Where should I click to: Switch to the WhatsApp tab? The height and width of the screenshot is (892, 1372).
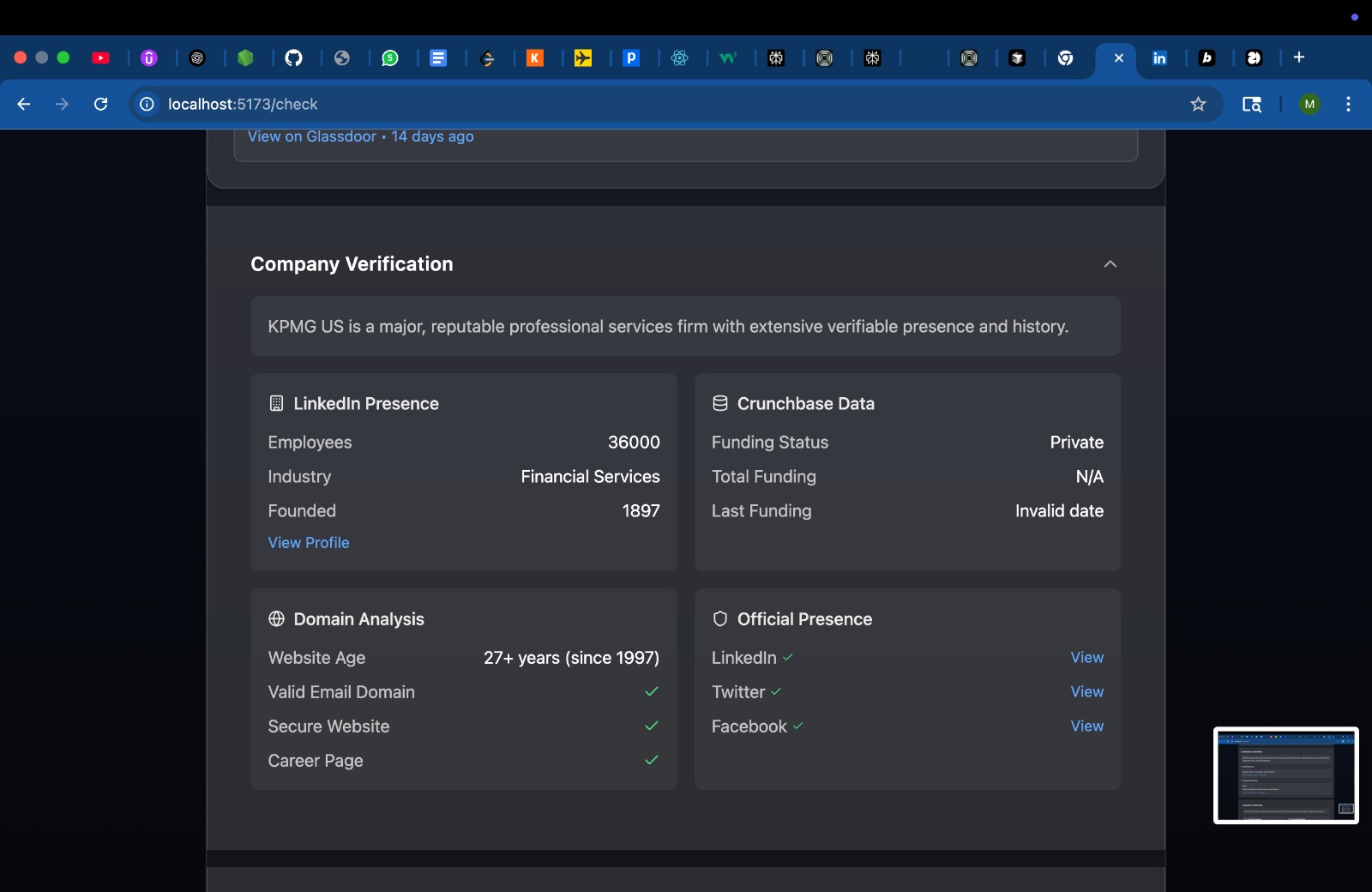pos(390,58)
